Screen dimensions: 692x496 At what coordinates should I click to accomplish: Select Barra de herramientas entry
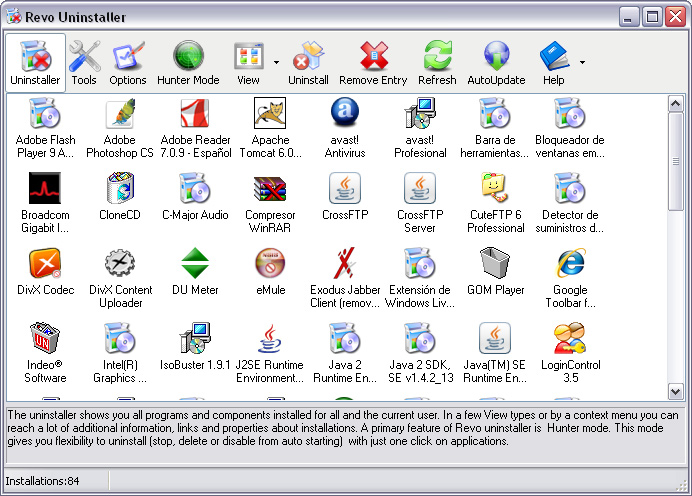coord(495,128)
